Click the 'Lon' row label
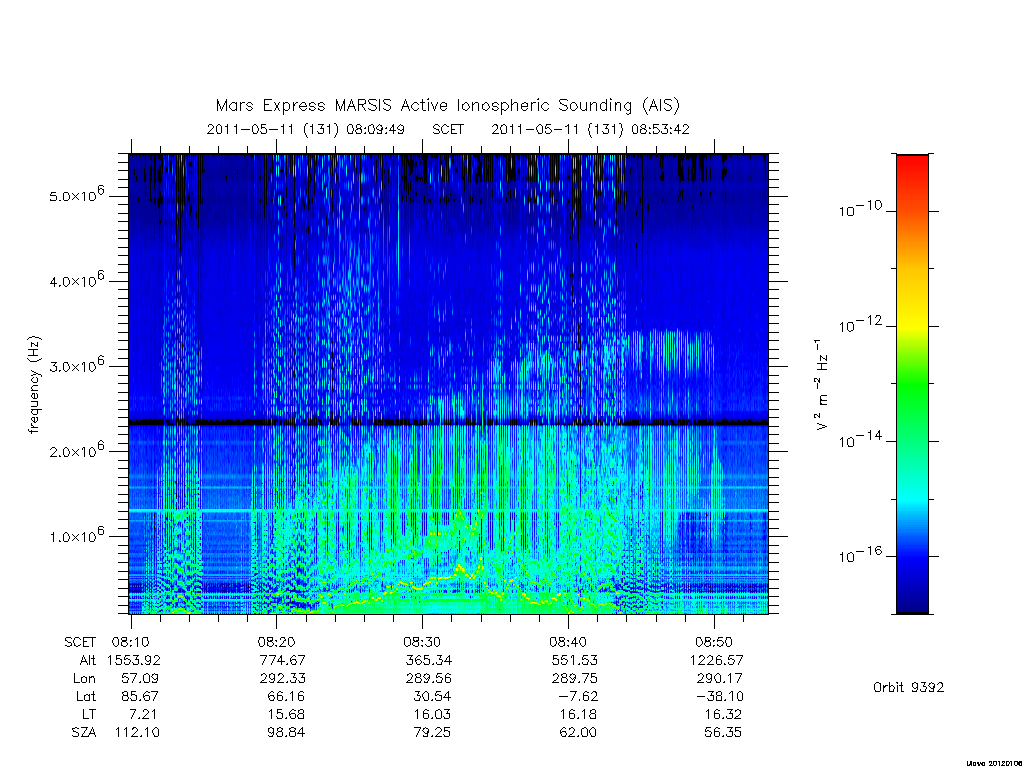The image size is (1024, 768). tap(85, 679)
